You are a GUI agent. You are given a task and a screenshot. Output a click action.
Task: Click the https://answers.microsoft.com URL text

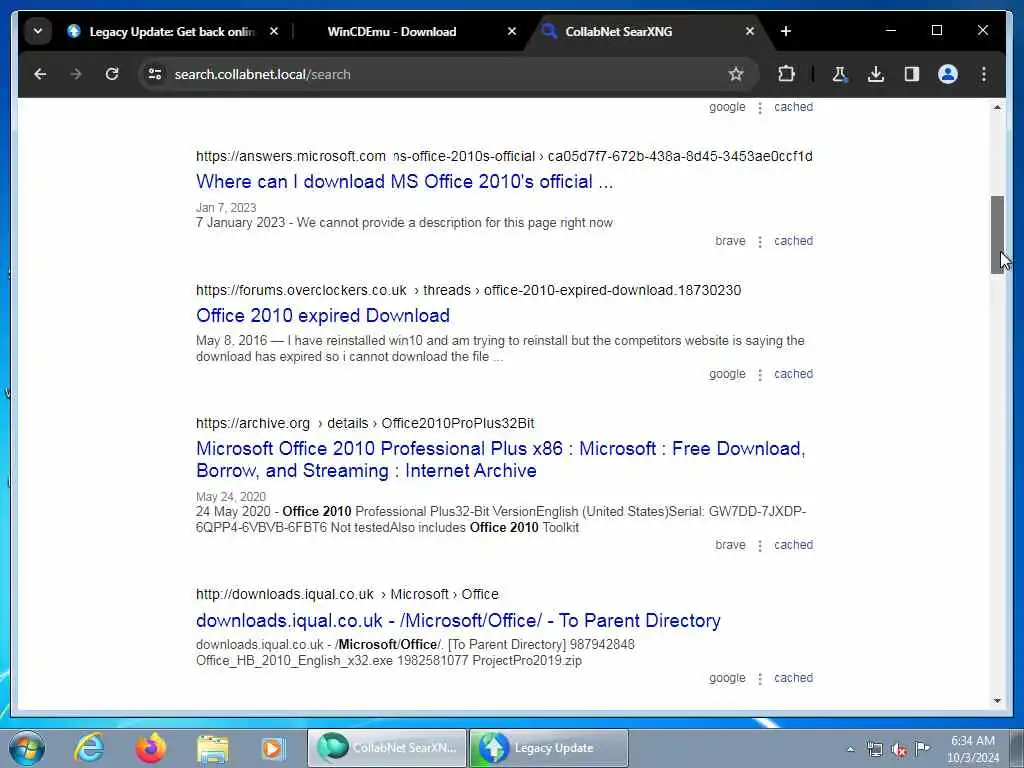point(291,156)
